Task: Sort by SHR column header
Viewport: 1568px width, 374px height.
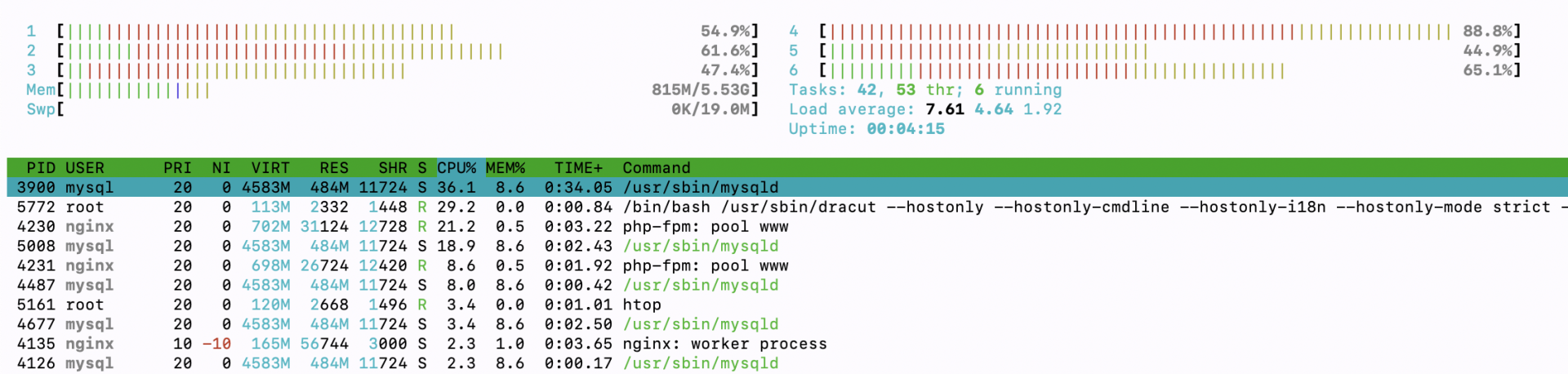Action: pos(393,167)
